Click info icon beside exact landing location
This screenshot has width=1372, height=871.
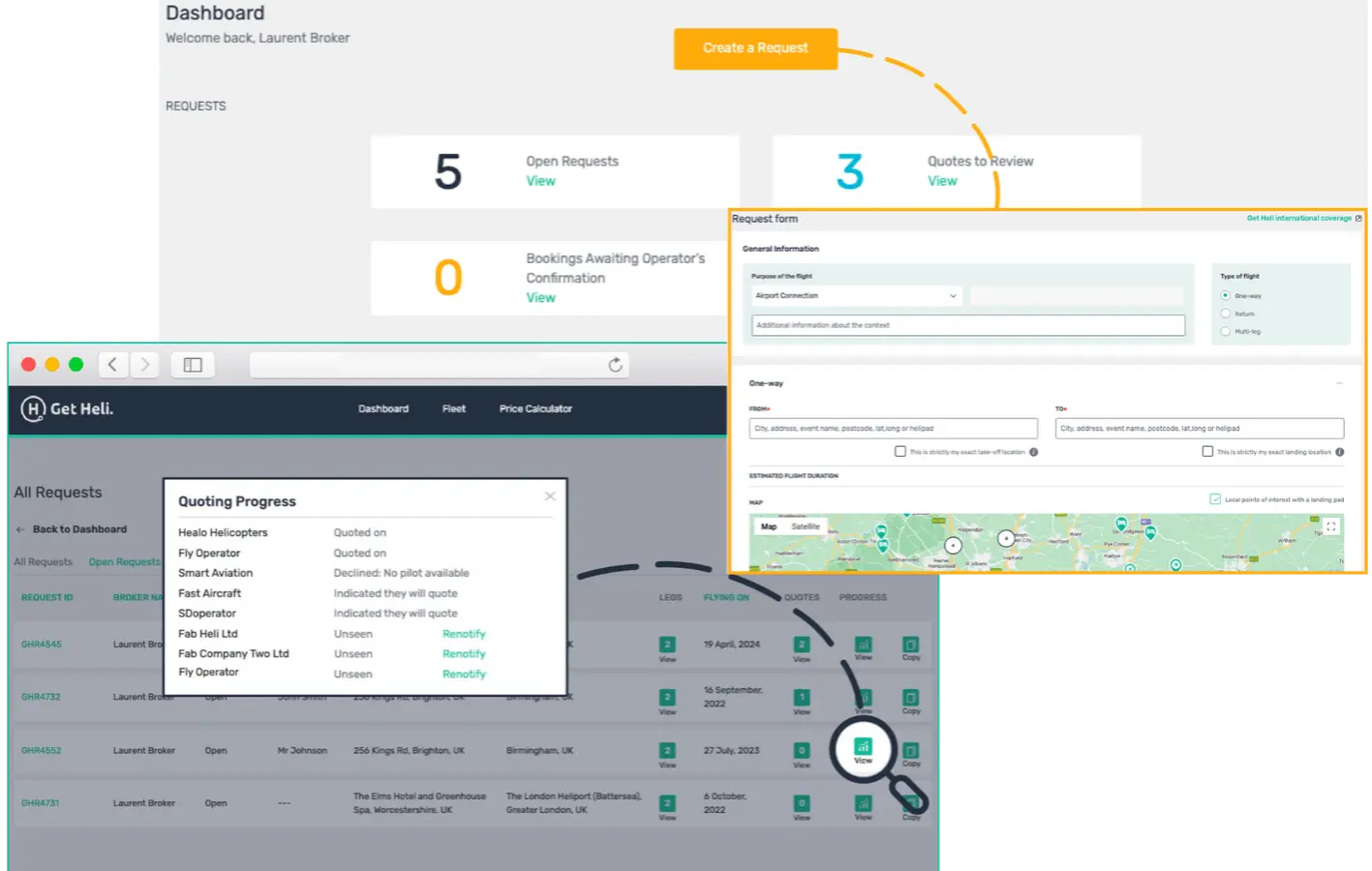click(1340, 452)
